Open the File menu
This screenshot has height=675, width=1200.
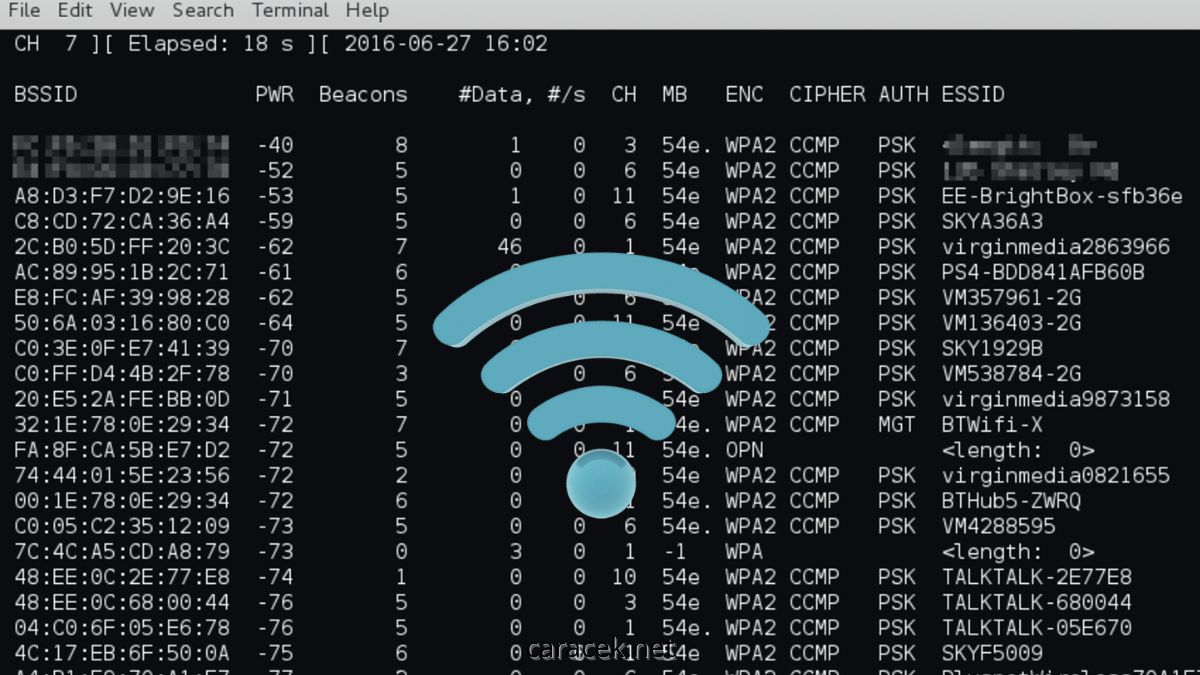pos(24,11)
